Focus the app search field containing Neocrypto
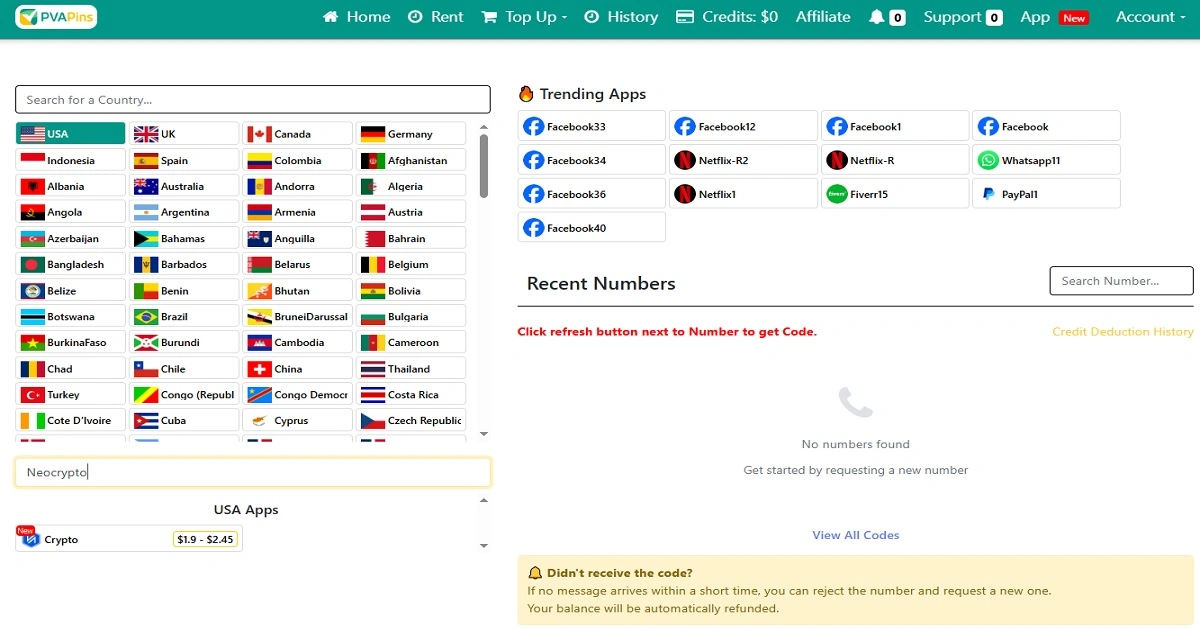The width and height of the screenshot is (1200, 630). 253,472
